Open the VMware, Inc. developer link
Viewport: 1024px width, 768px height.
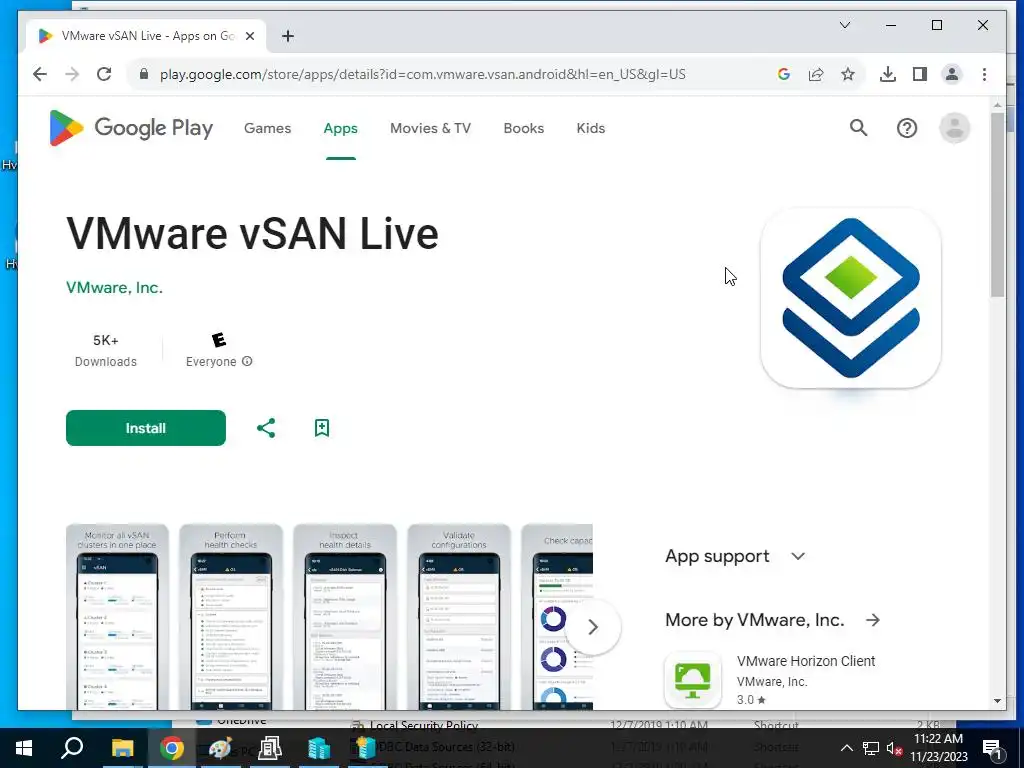point(114,287)
